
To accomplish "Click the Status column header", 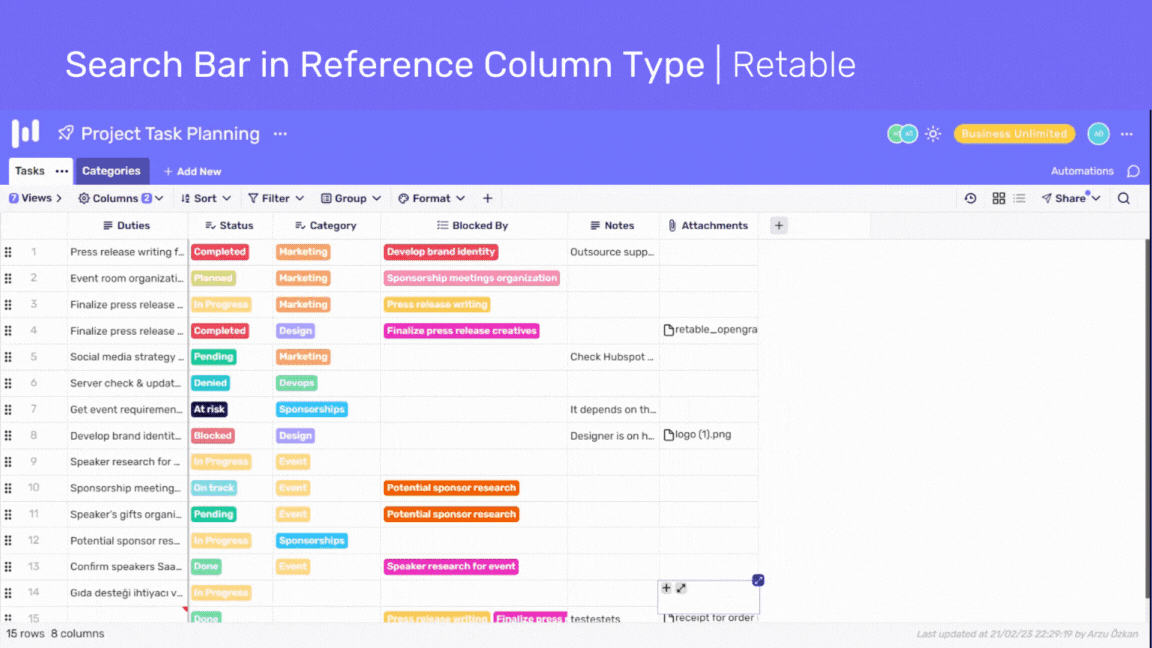I will pos(230,226).
